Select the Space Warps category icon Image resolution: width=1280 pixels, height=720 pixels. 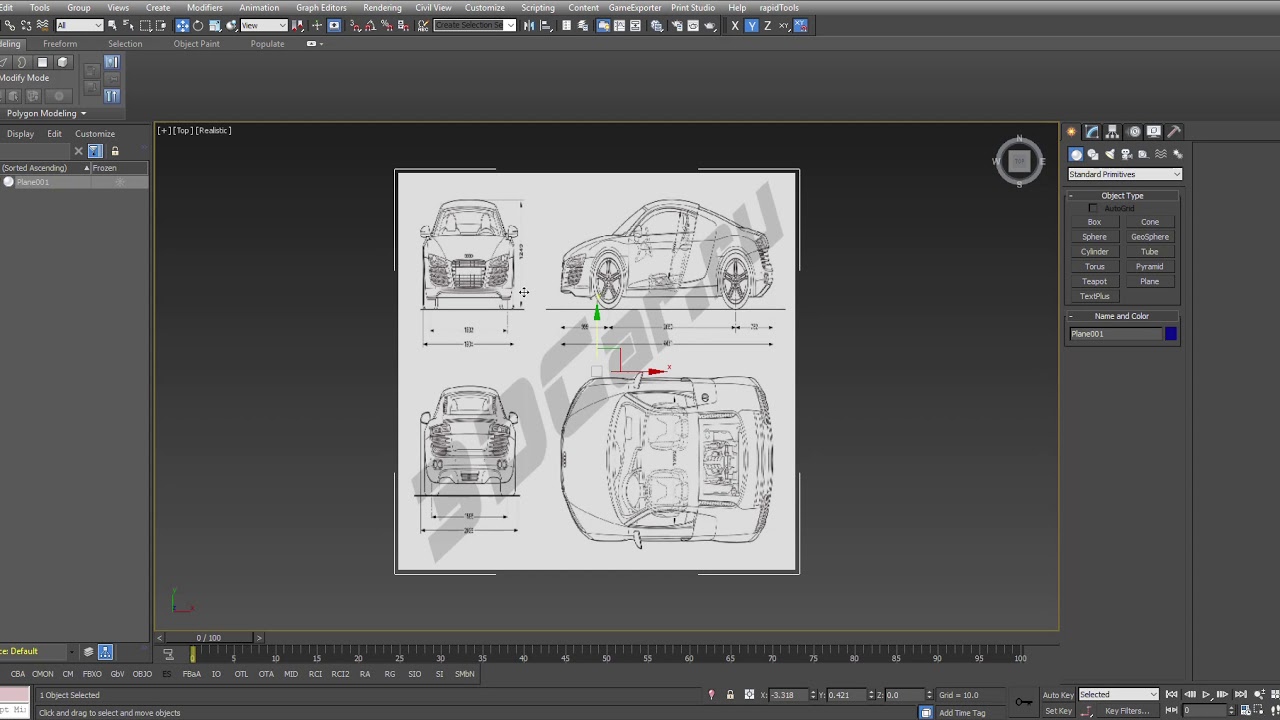click(x=1161, y=154)
